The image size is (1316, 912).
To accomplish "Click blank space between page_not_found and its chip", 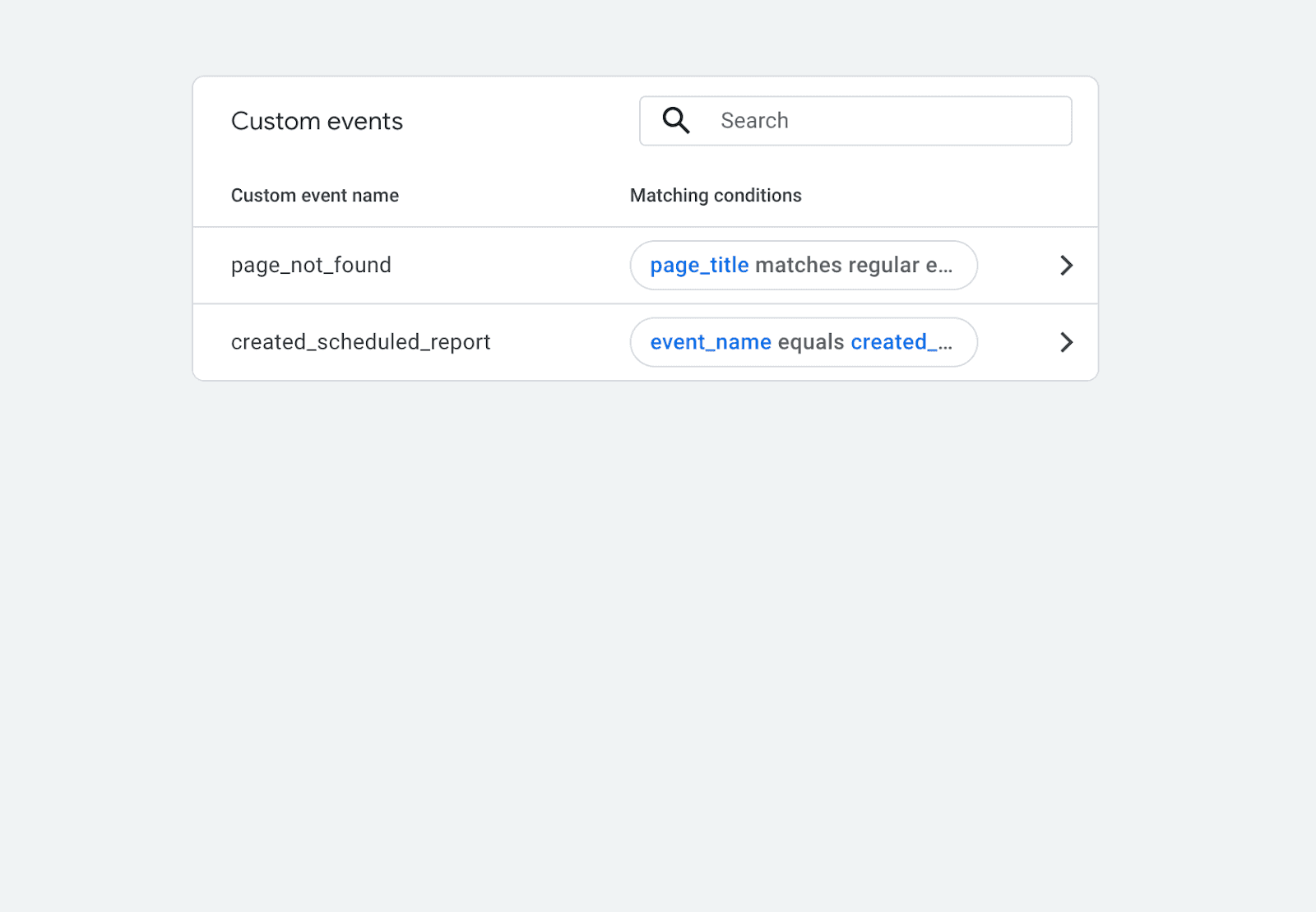I will 510,266.
